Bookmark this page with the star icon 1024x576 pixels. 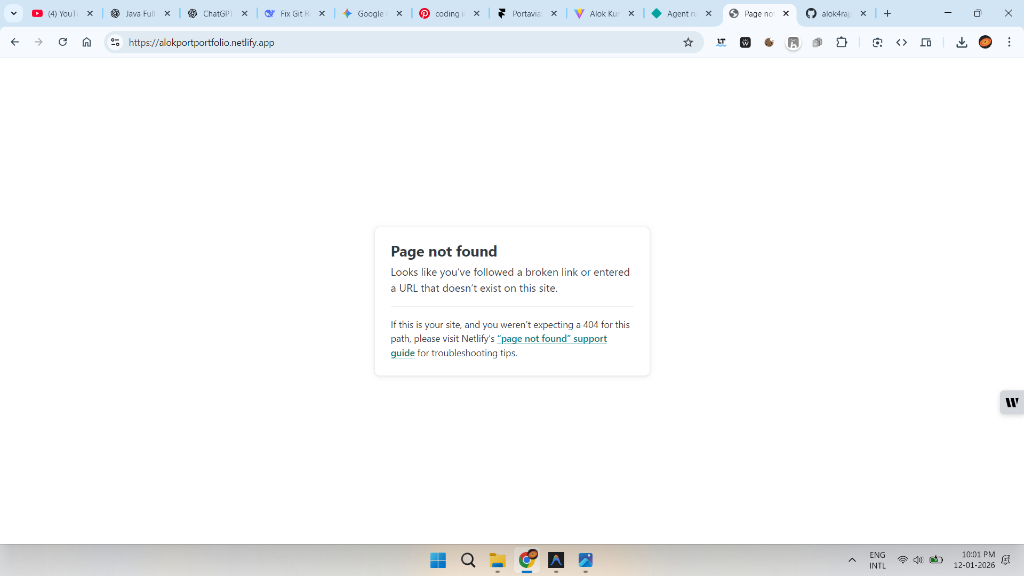[x=688, y=42]
